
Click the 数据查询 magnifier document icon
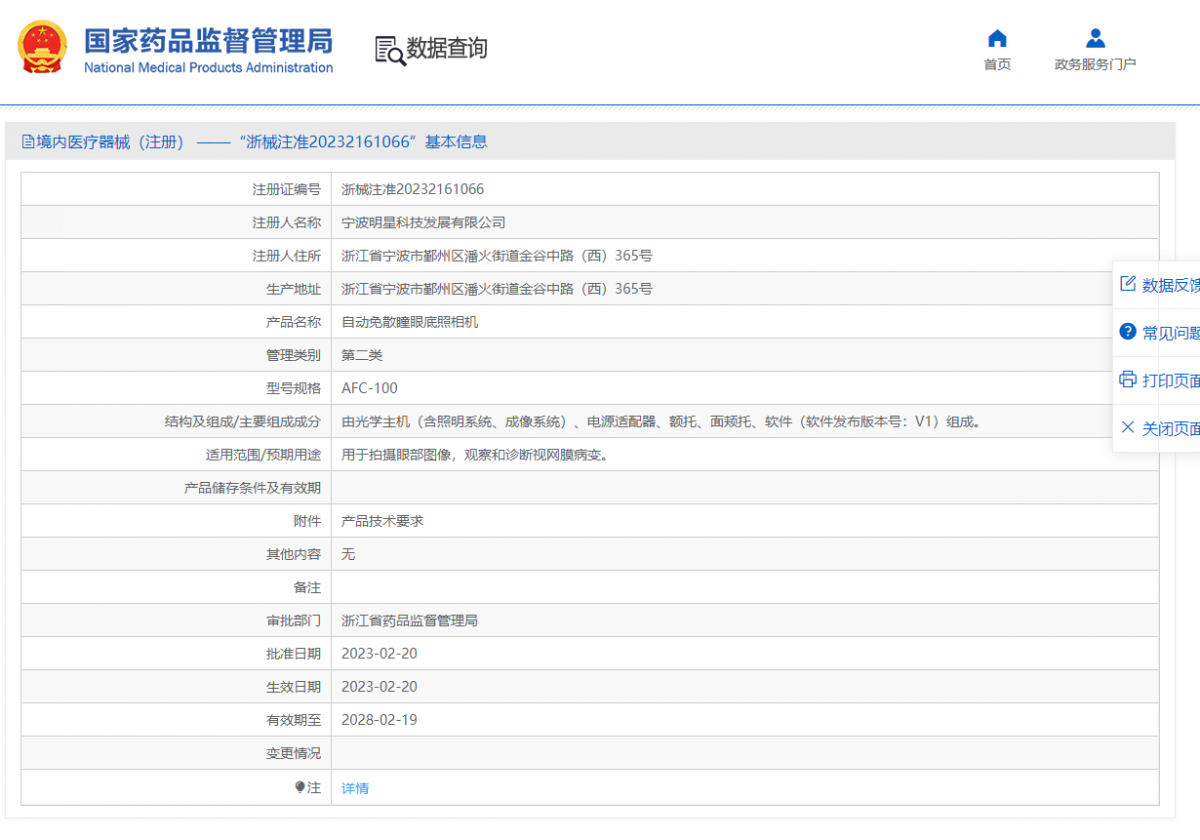(390, 50)
